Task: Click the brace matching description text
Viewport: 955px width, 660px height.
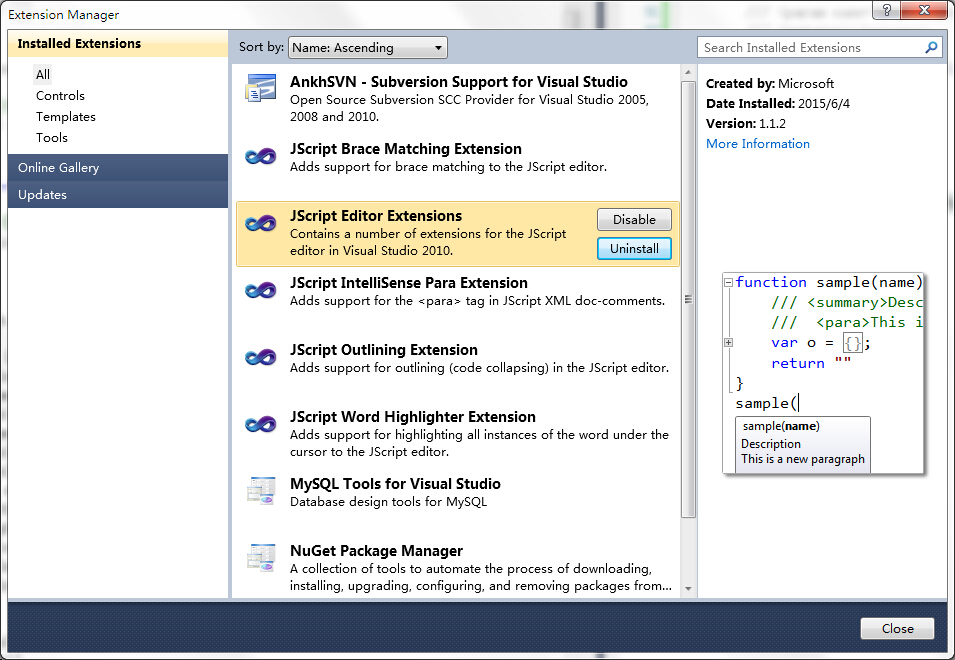Action: [x=448, y=167]
